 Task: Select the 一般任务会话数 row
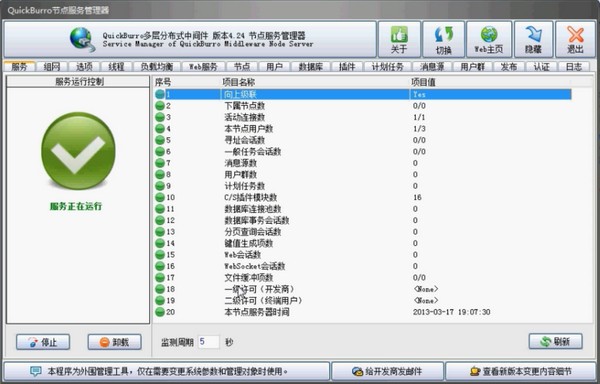[363, 152]
